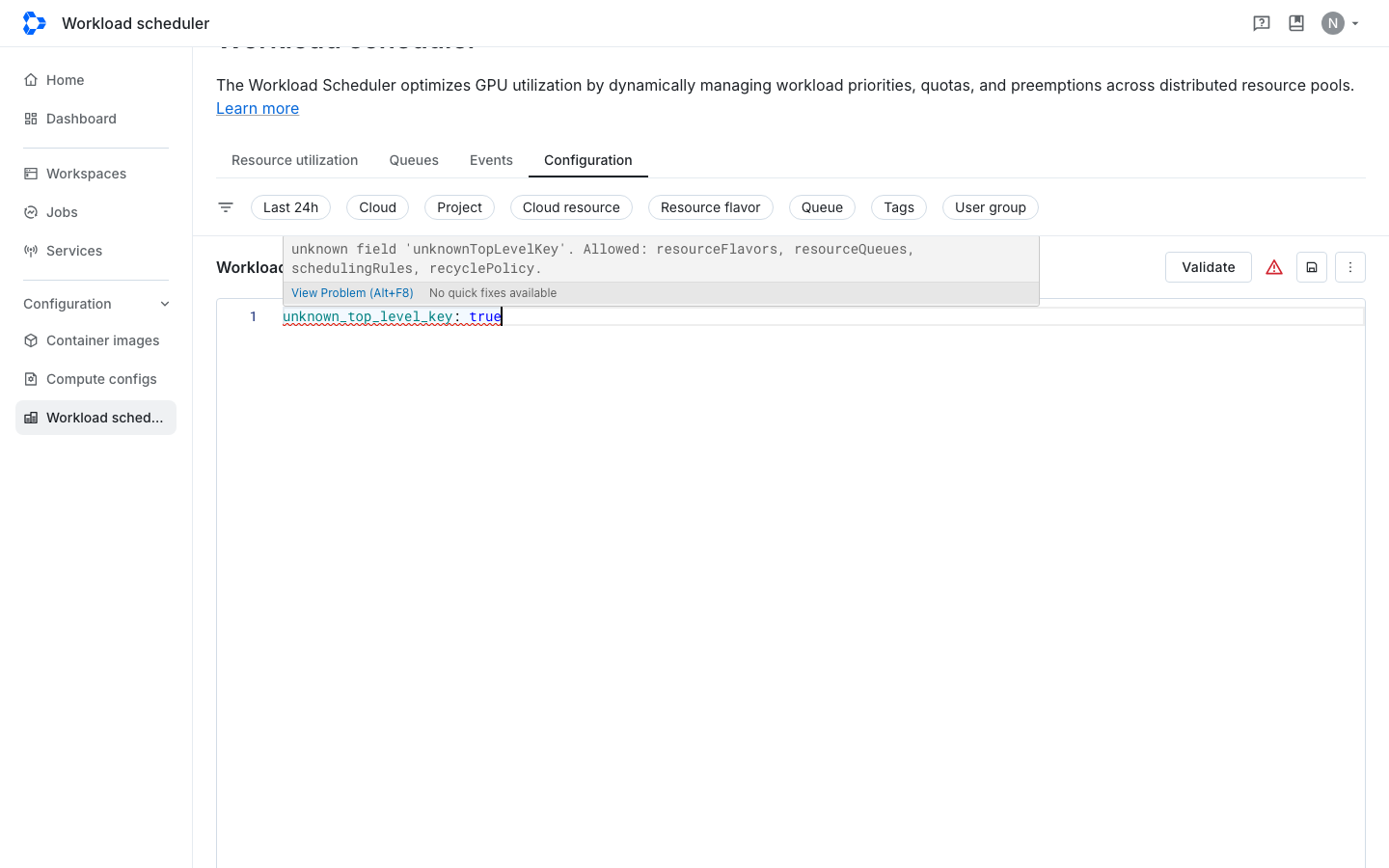The width and height of the screenshot is (1389, 868).
Task: Click the 'true' value in editor
Action: click(485, 316)
